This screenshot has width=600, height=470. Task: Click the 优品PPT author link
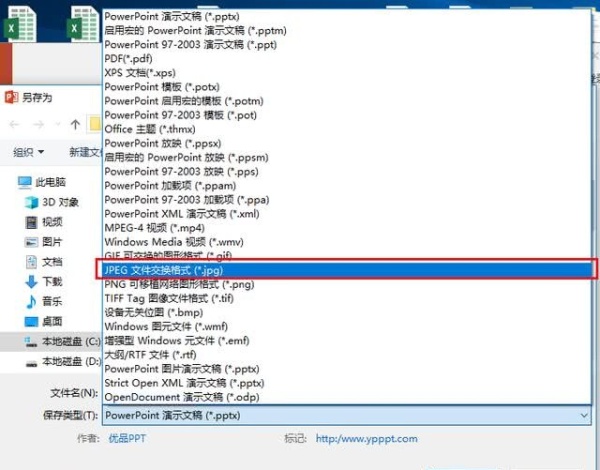(x=128, y=438)
